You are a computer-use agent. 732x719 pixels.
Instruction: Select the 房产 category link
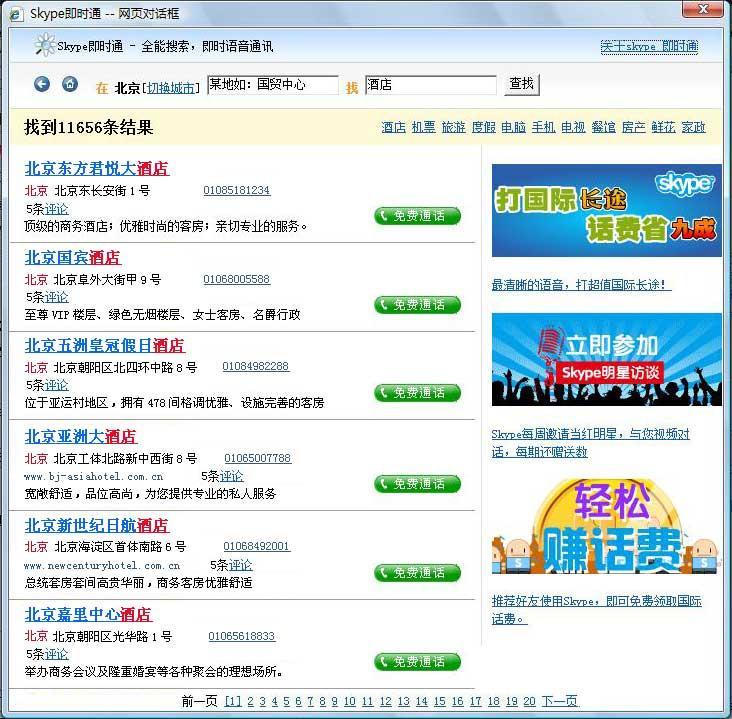(x=633, y=127)
